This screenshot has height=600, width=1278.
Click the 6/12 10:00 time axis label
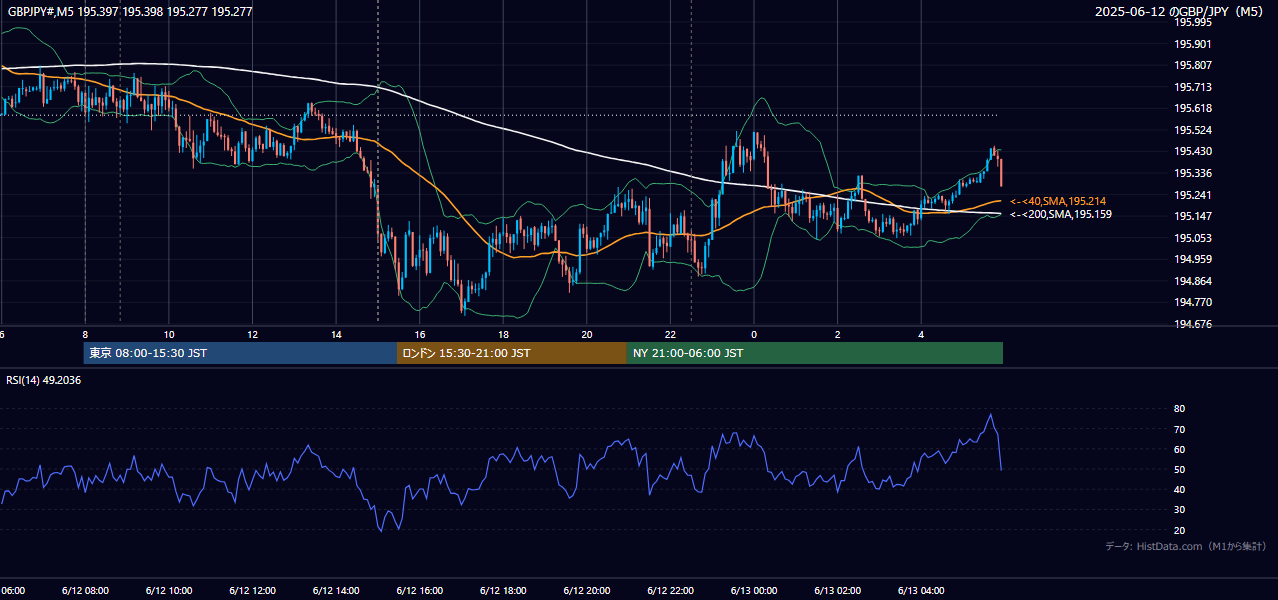[168, 591]
